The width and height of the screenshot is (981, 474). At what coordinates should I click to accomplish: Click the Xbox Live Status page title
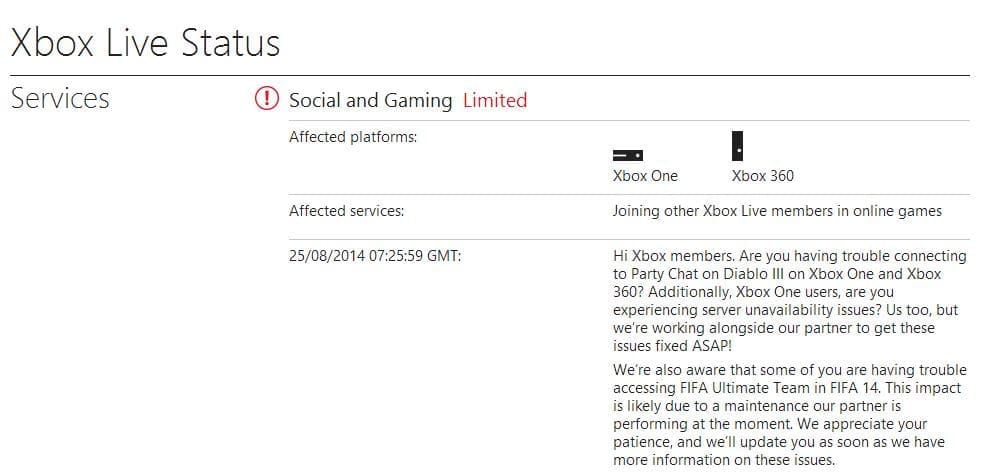coord(145,43)
